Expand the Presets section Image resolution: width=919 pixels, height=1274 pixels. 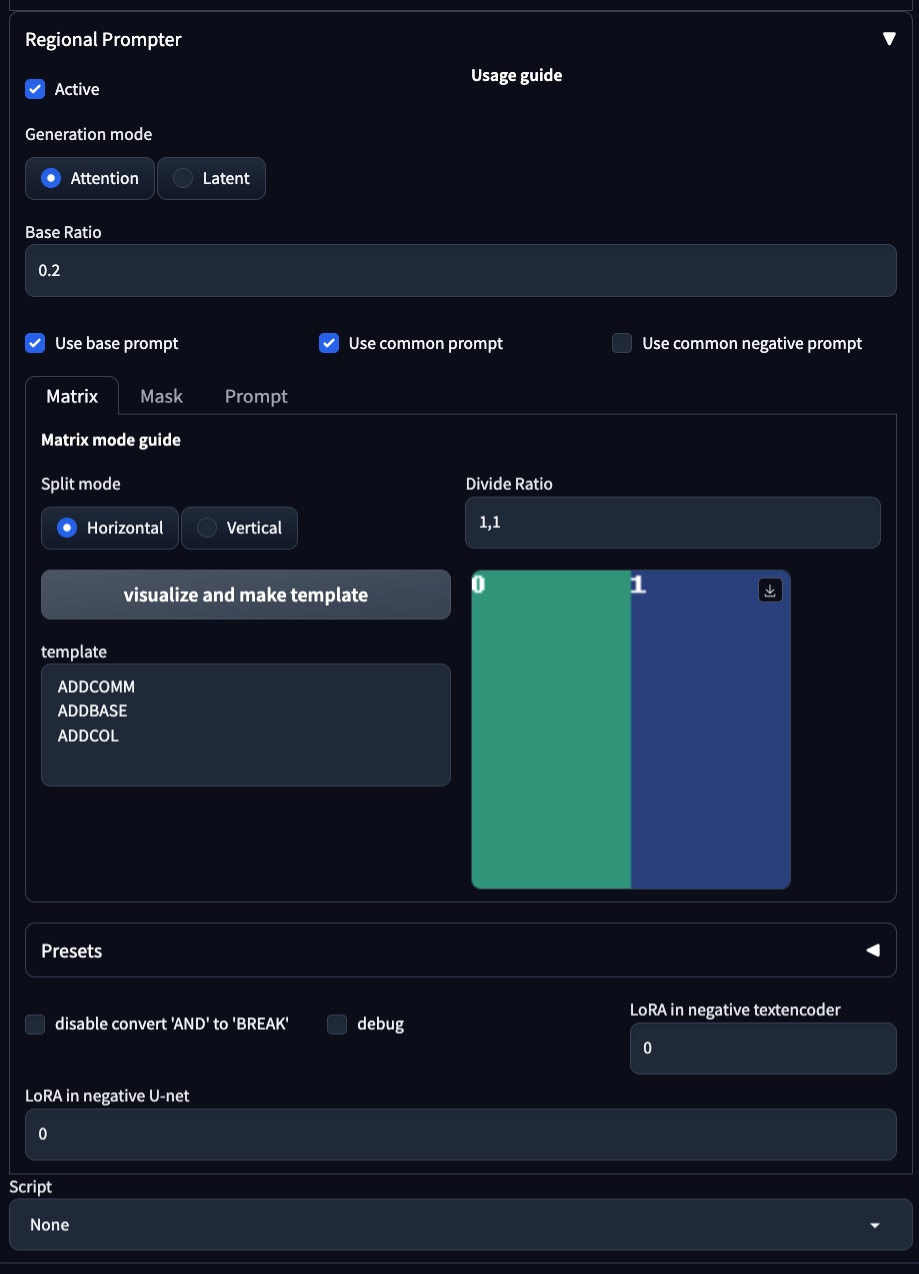(x=873, y=950)
